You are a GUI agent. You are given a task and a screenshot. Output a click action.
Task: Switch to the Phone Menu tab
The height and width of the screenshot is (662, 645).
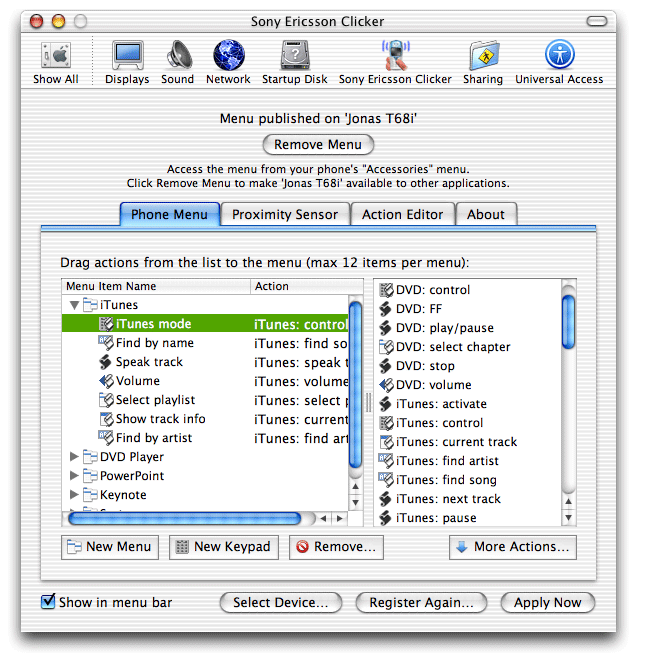pos(170,214)
